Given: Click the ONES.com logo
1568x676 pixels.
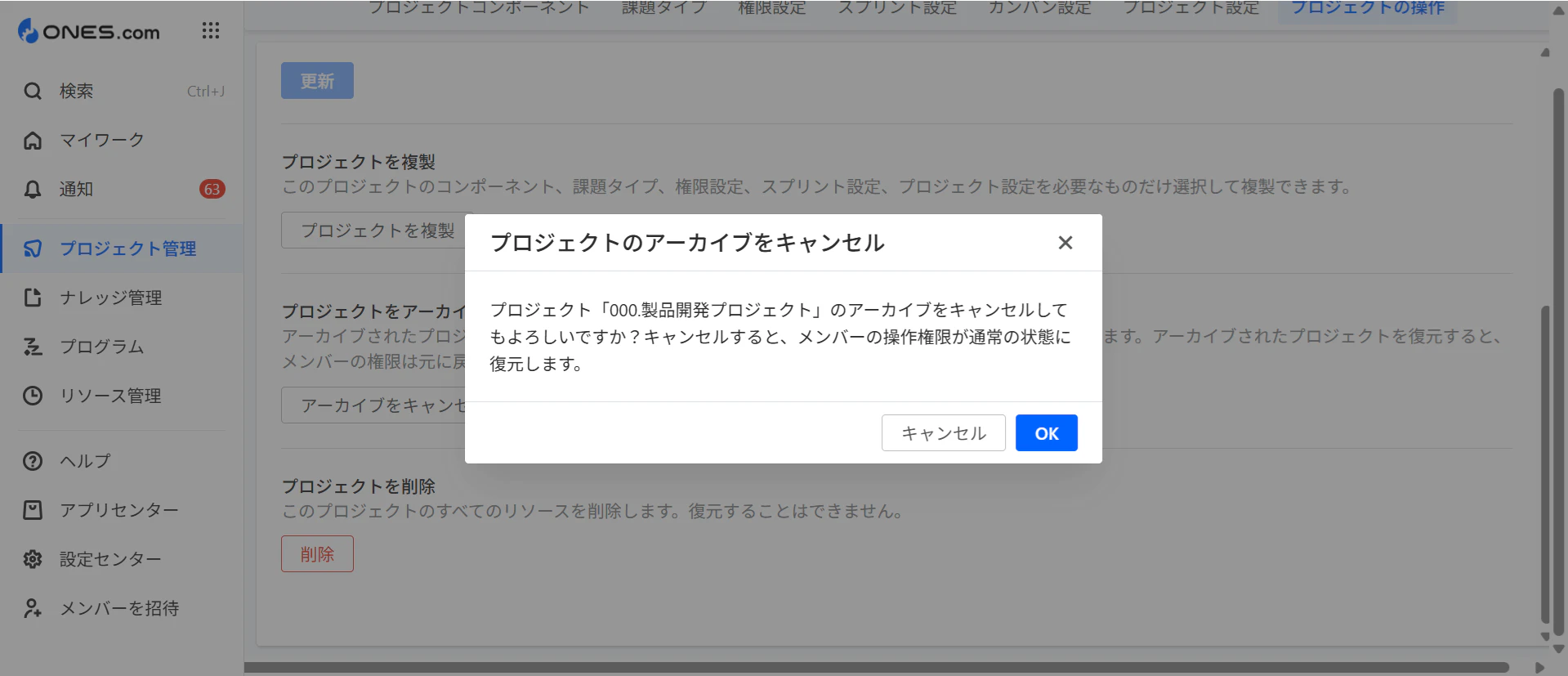Looking at the screenshot, I should [89, 31].
